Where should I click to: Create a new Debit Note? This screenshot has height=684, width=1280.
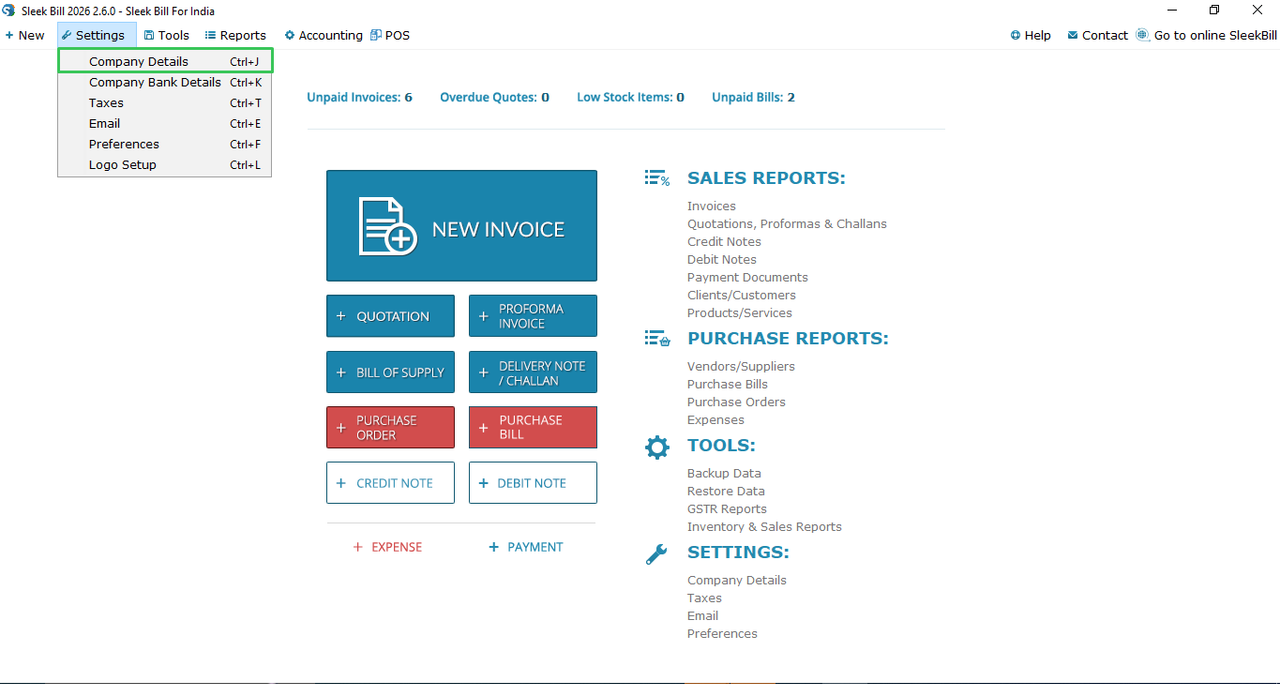533,483
